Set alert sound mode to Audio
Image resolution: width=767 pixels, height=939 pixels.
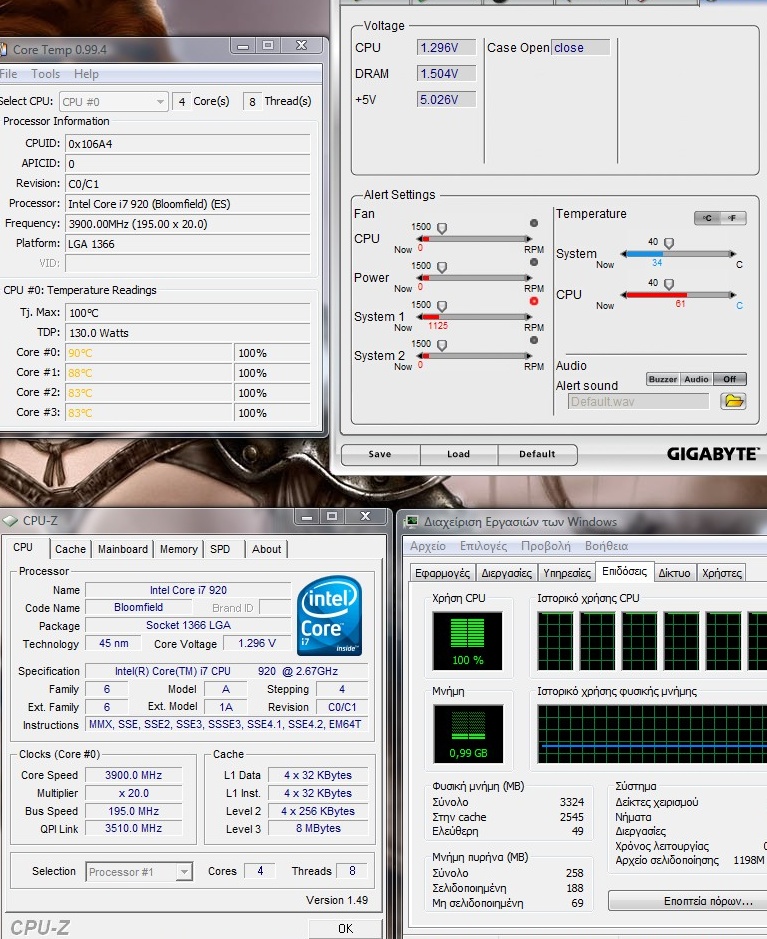click(696, 379)
